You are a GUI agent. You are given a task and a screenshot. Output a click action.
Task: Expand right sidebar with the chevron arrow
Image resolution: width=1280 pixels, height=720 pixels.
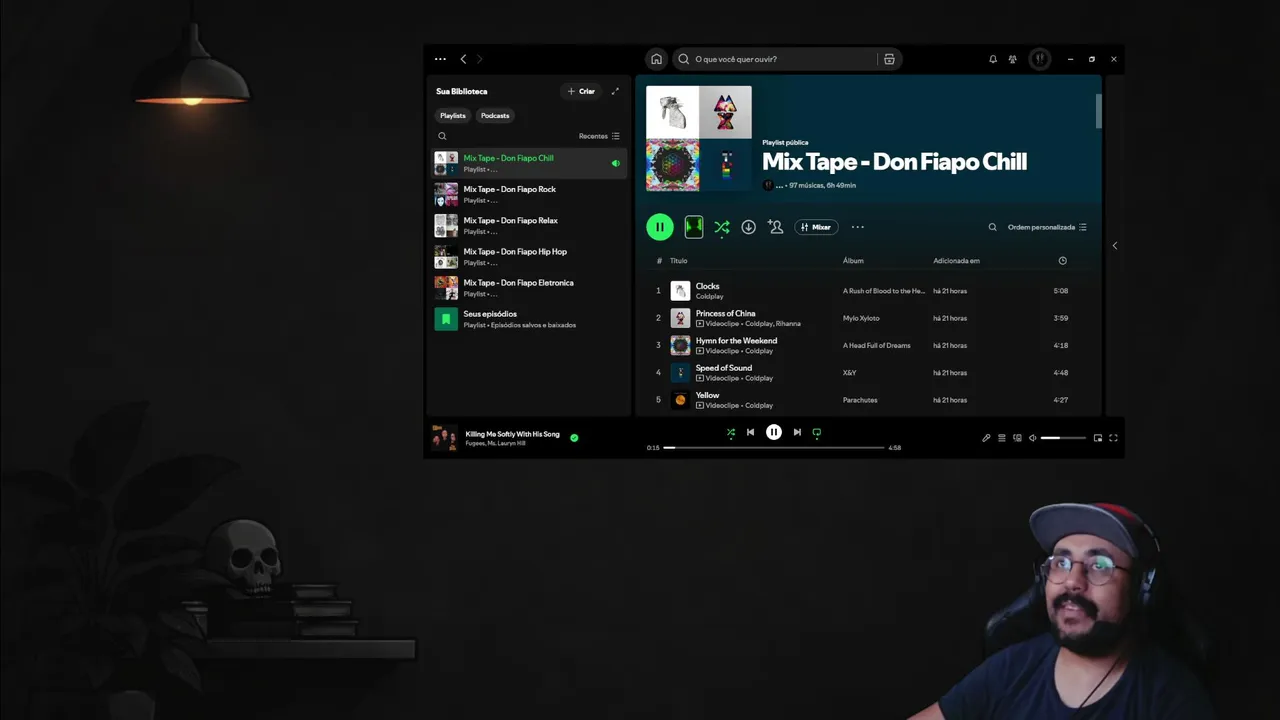1114,245
